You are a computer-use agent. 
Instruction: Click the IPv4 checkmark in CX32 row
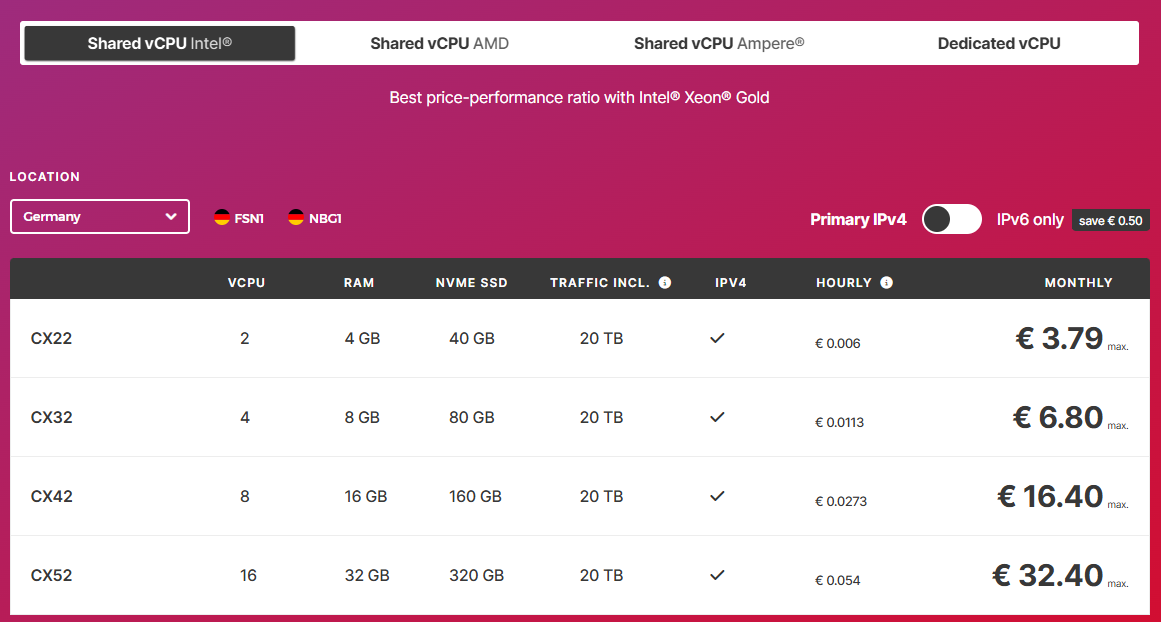click(x=717, y=417)
